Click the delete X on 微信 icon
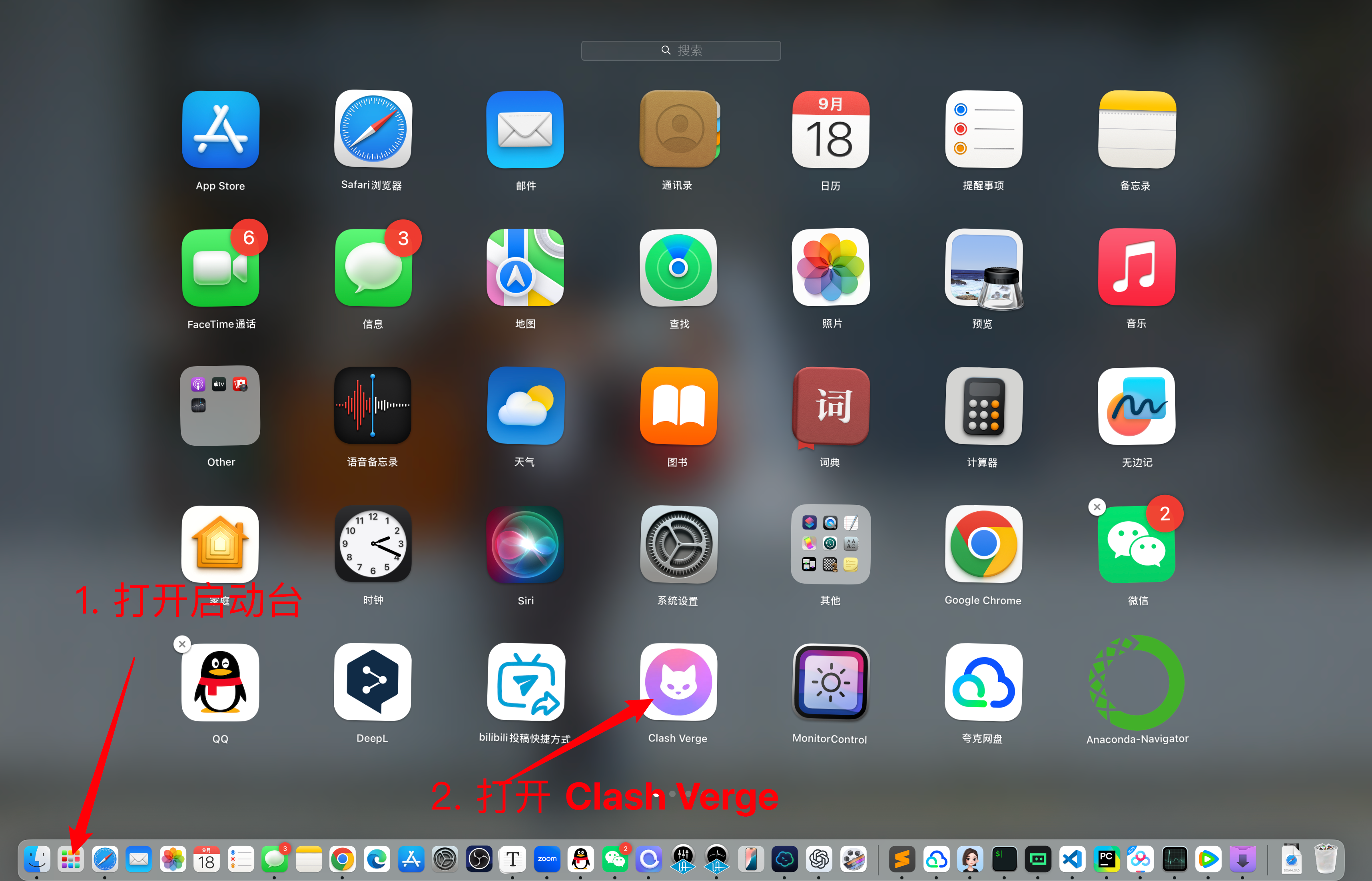The height and width of the screenshot is (881, 1372). [1097, 507]
